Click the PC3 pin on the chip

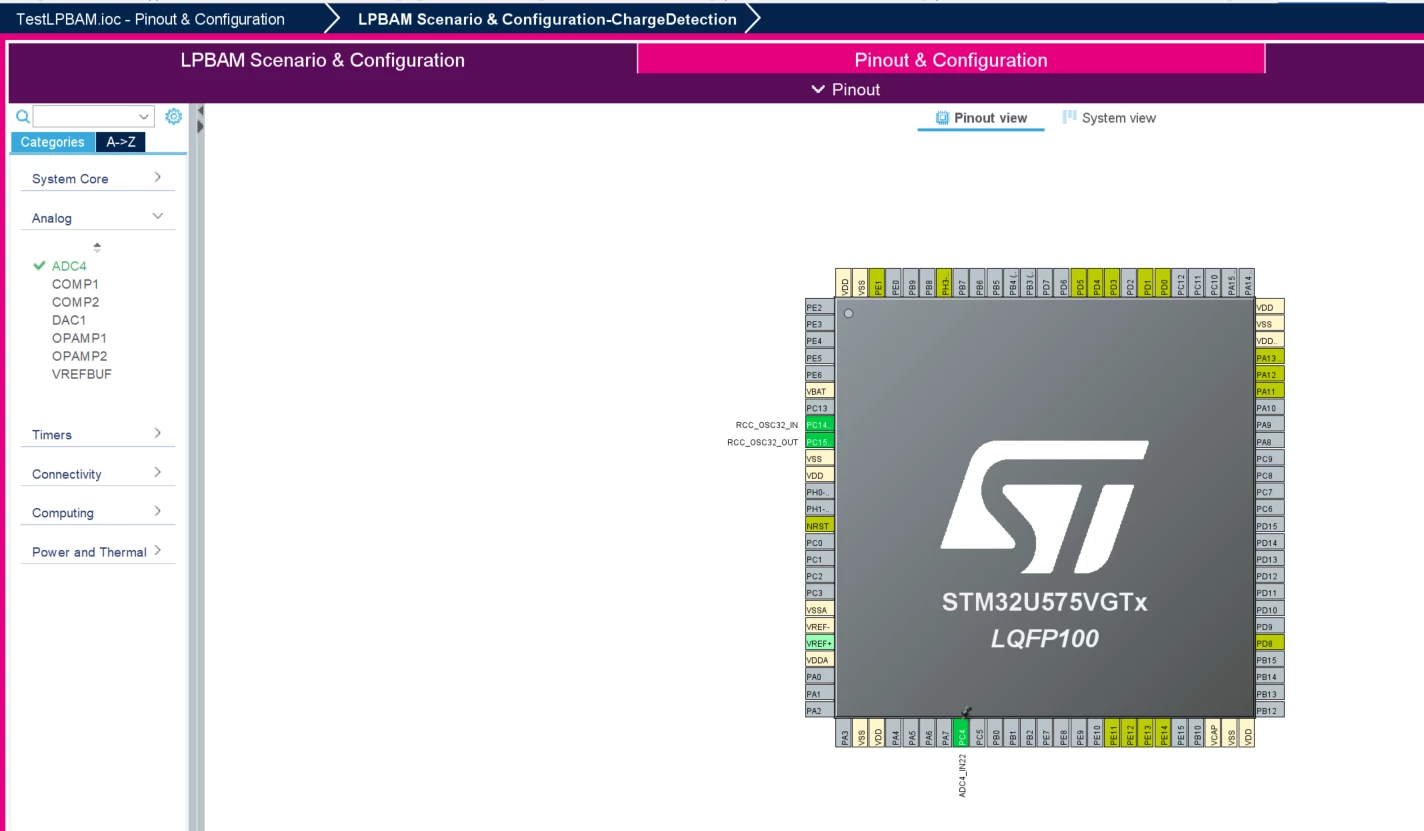[820, 593]
